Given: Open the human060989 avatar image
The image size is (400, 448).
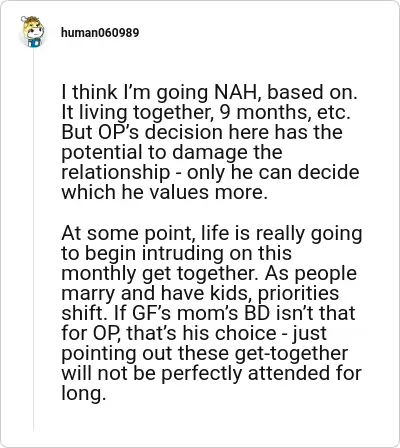Looking at the screenshot, I should pyautogui.click(x=33, y=31).
